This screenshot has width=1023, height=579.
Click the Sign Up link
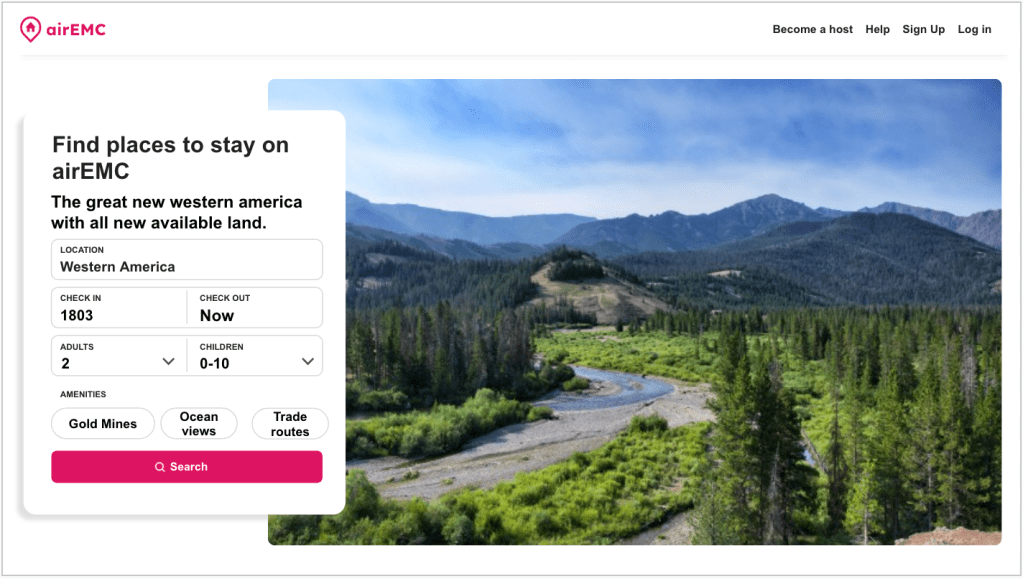click(x=923, y=30)
